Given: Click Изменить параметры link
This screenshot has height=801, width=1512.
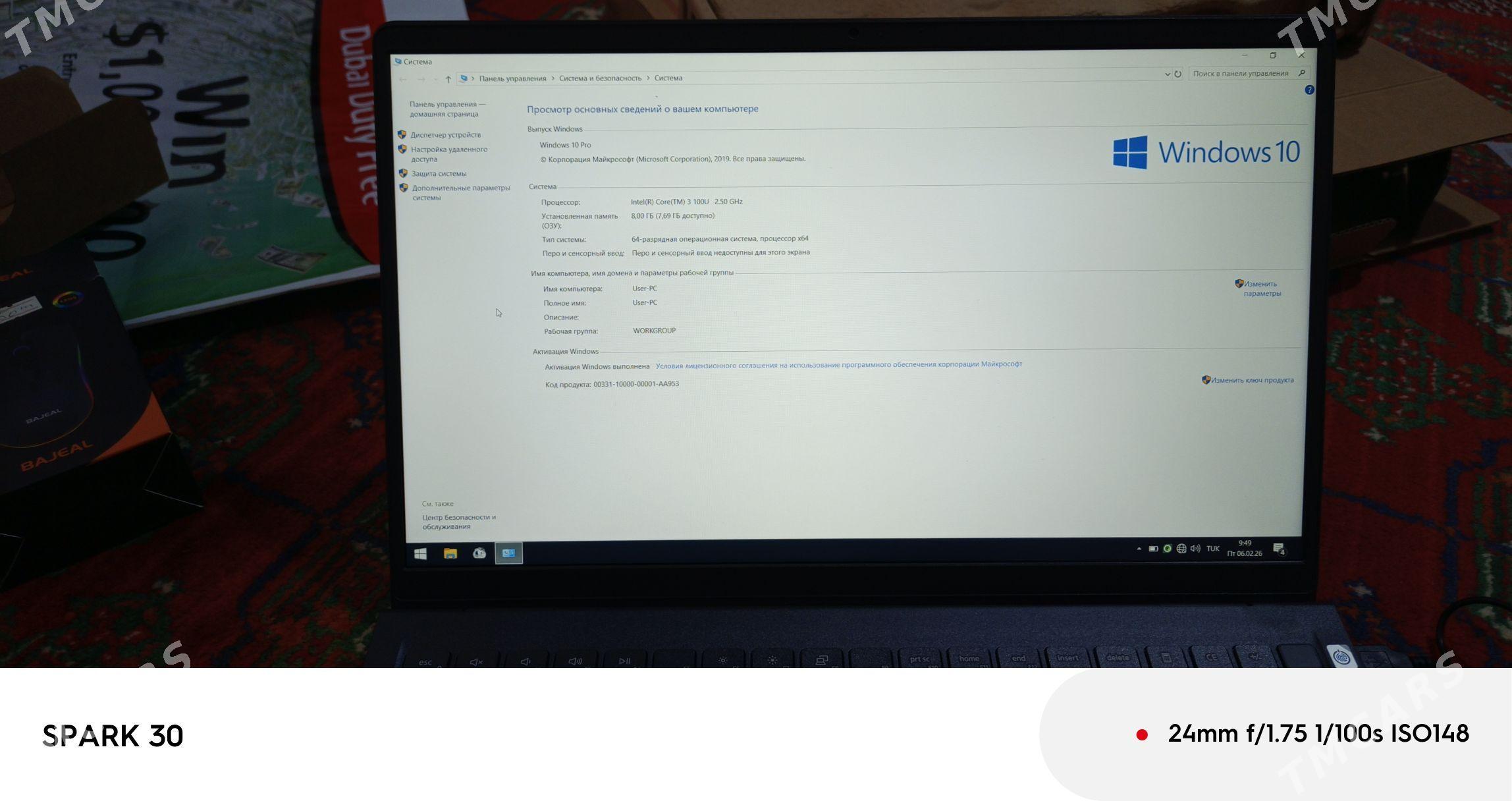Looking at the screenshot, I should click(1261, 289).
